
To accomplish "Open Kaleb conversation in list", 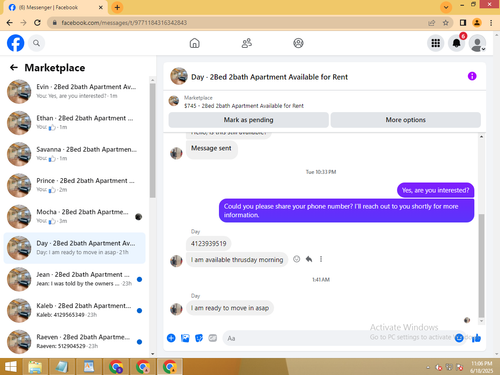I will coord(74,310).
